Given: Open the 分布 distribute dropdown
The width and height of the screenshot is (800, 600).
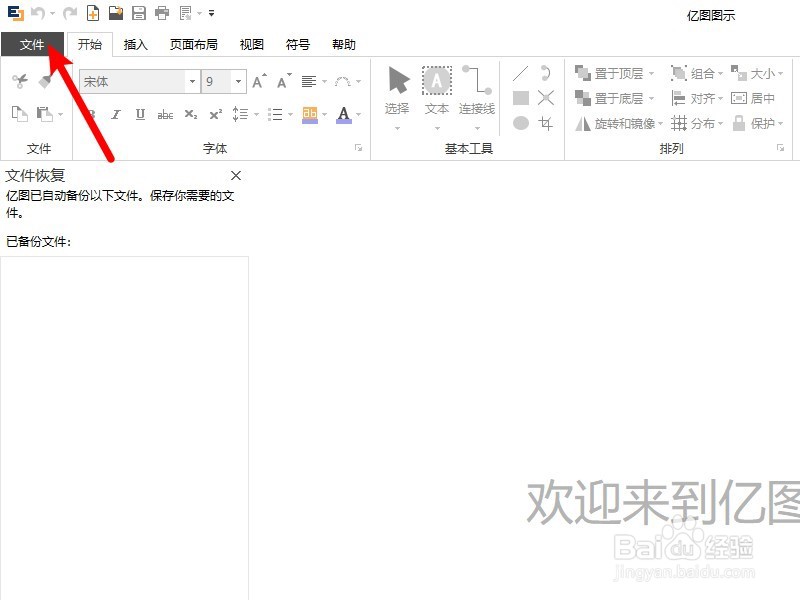Looking at the screenshot, I should (x=697, y=123).
